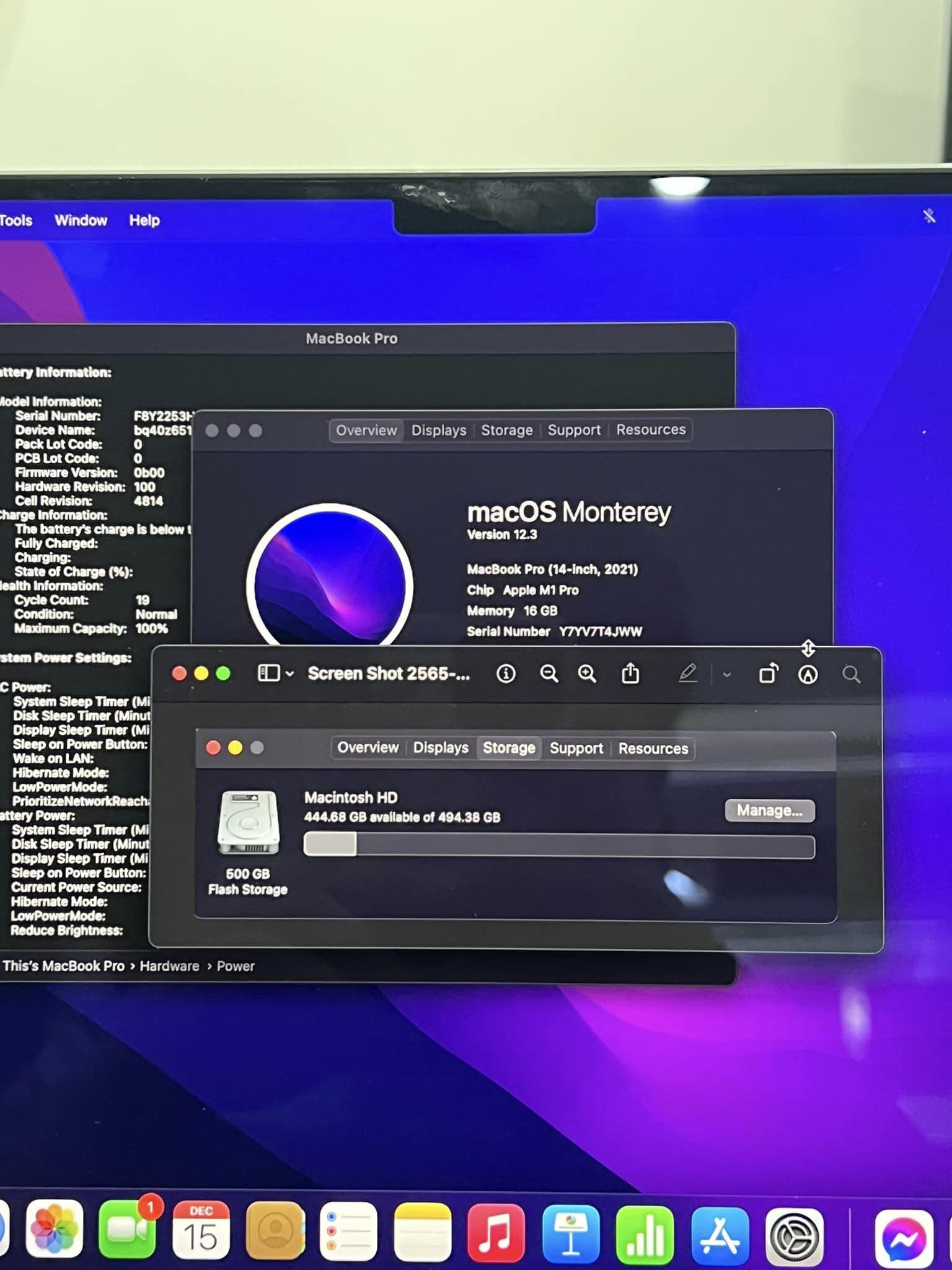Viewport: 952px width, 1270px height.
Task: Launch Messenger from the Dock
Action: (904, 1237)
